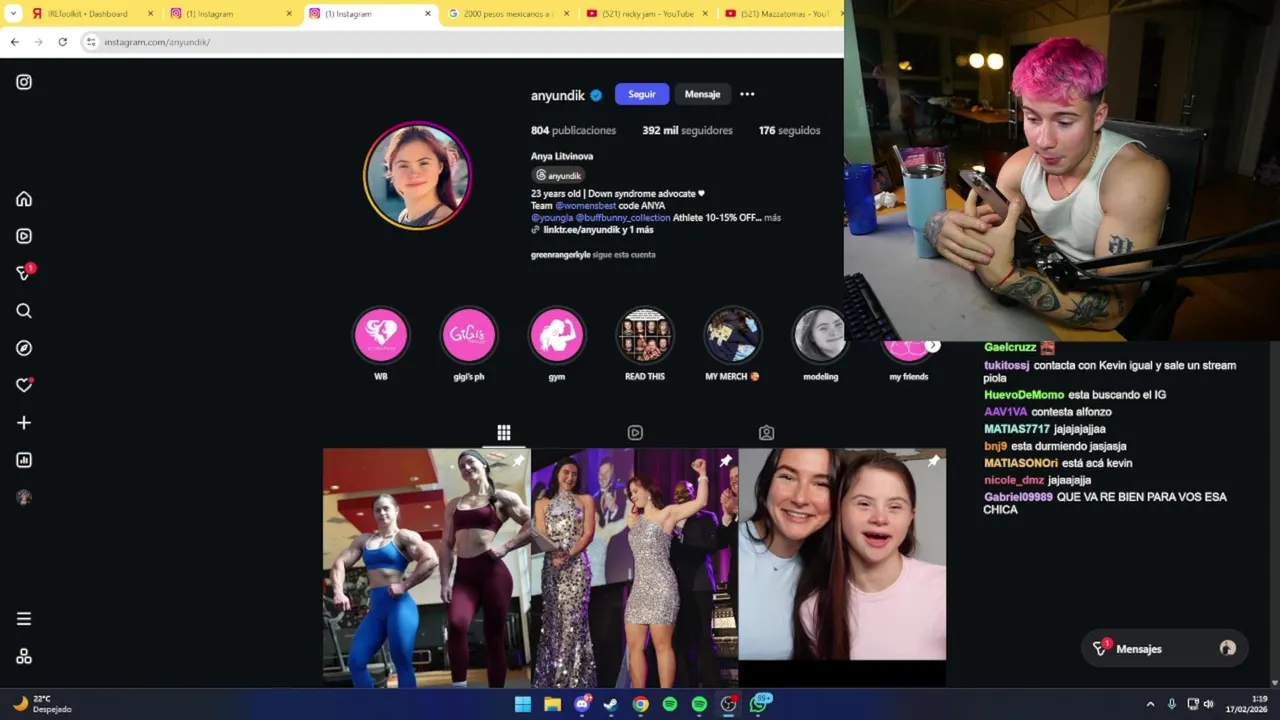The height and width of the screenshot is (720, 1280).
Task: Expand bio with the 'más' link
Action: tap(773, 217)
